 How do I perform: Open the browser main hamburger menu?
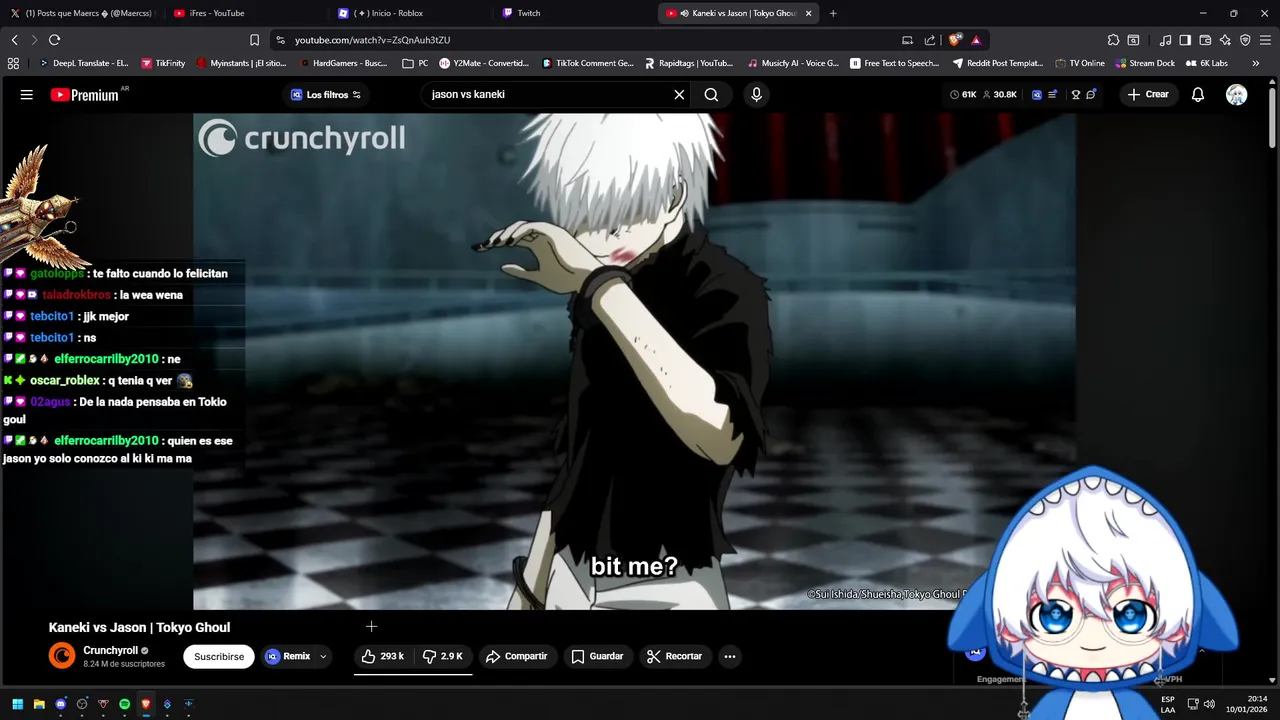pyautogui.click(x=1266, y=40)
